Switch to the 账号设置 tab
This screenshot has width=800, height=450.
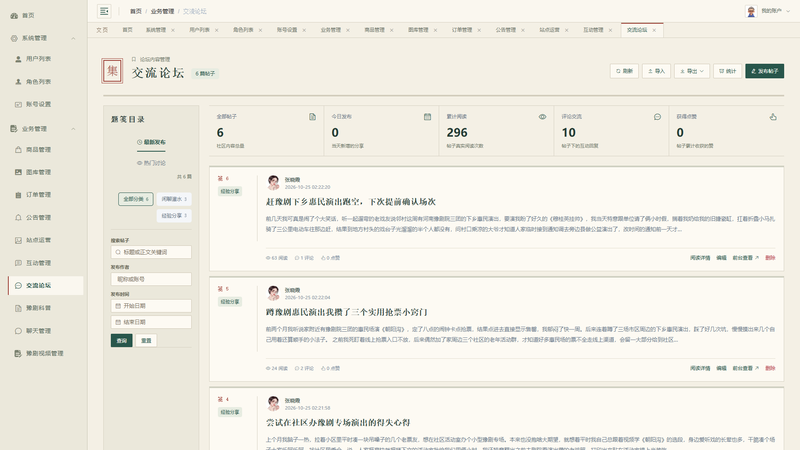click(287, 30)
